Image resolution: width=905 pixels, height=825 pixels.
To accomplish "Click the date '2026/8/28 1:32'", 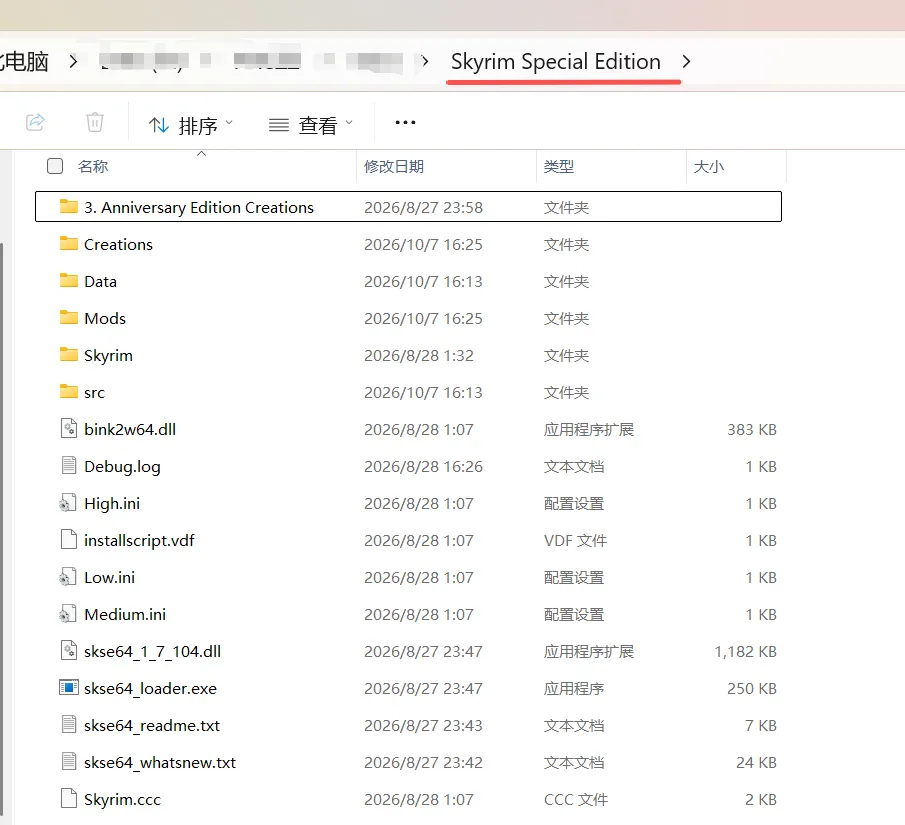I will [418, 356].
